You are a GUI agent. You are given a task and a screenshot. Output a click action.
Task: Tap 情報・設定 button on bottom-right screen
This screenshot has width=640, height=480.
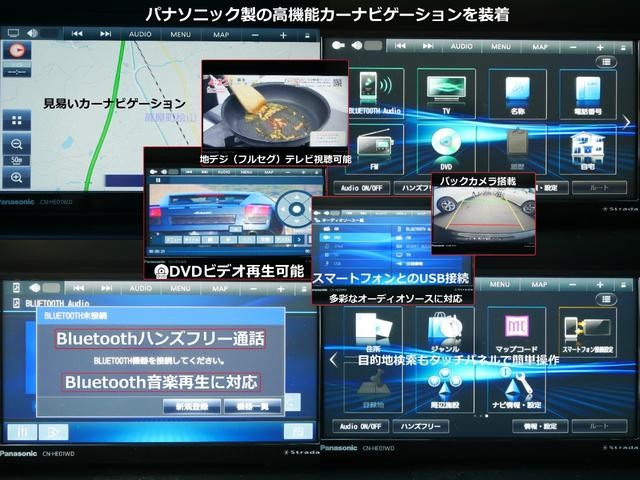pyautogui.click(x=540, y=427)
